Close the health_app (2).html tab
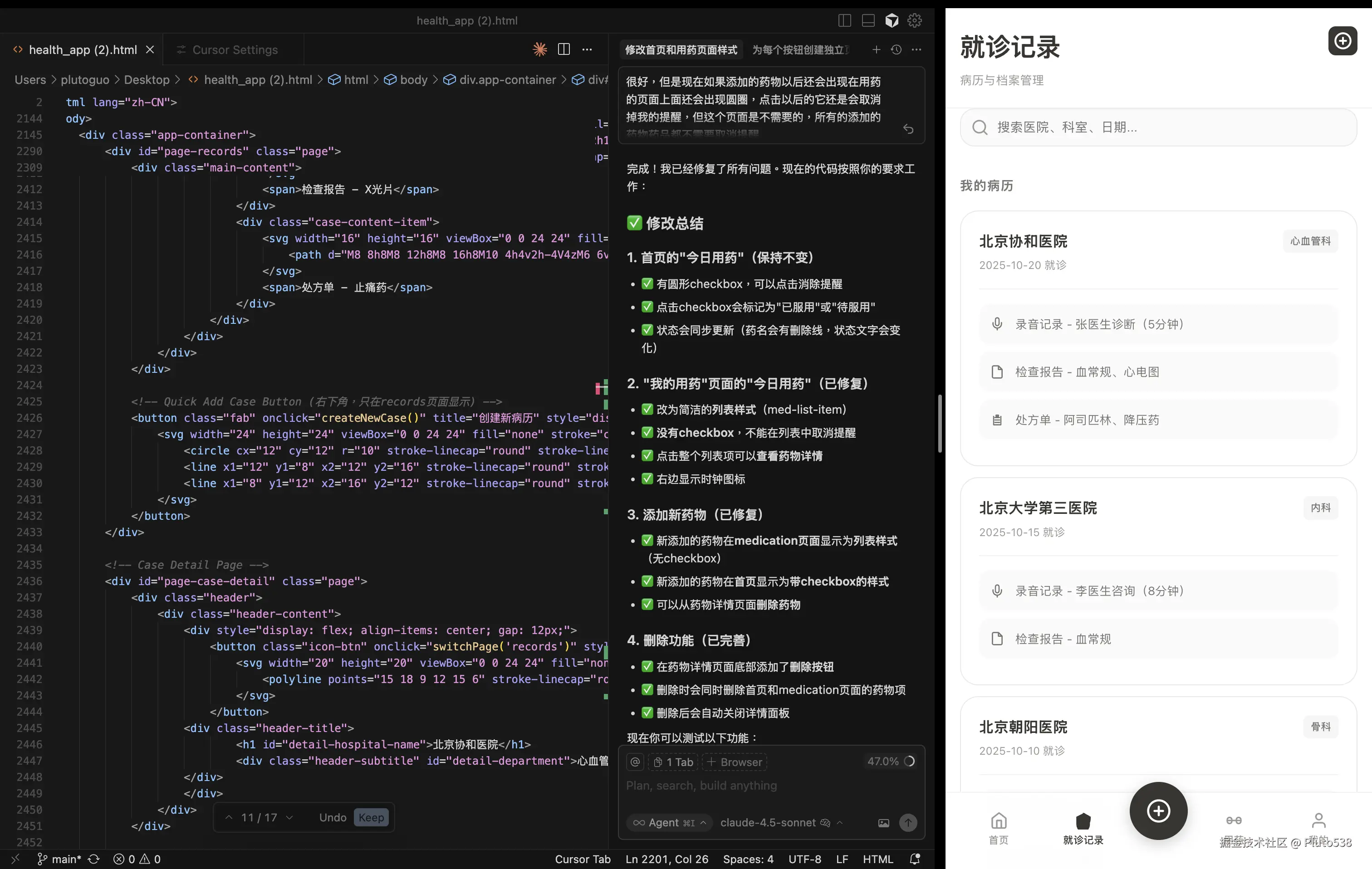This screenshot has width=1372, height=869. pos(150,49)
